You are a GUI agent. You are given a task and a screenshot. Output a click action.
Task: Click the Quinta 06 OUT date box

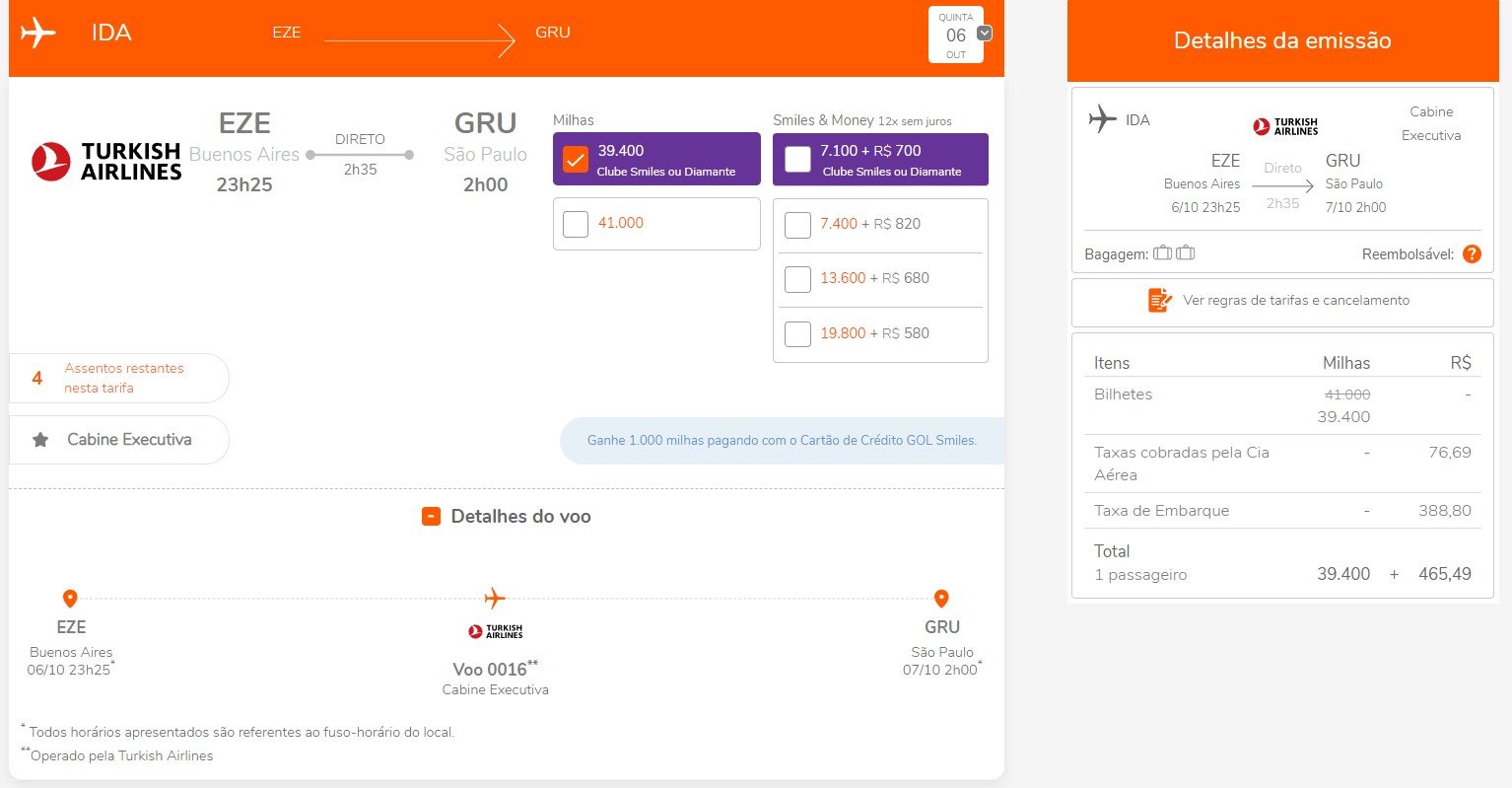tap(956, 36)
